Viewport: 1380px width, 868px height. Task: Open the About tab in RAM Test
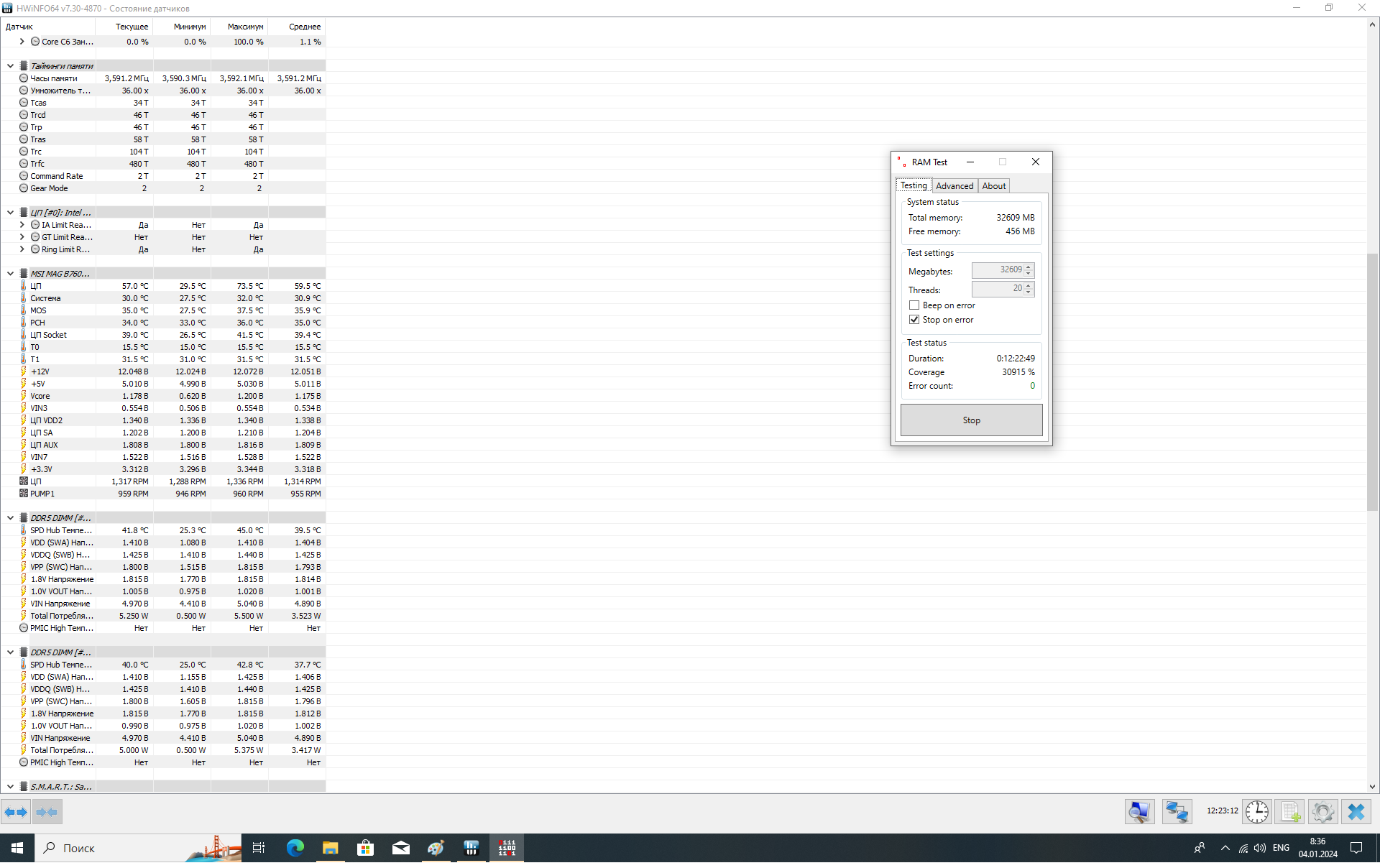point(993,186)
